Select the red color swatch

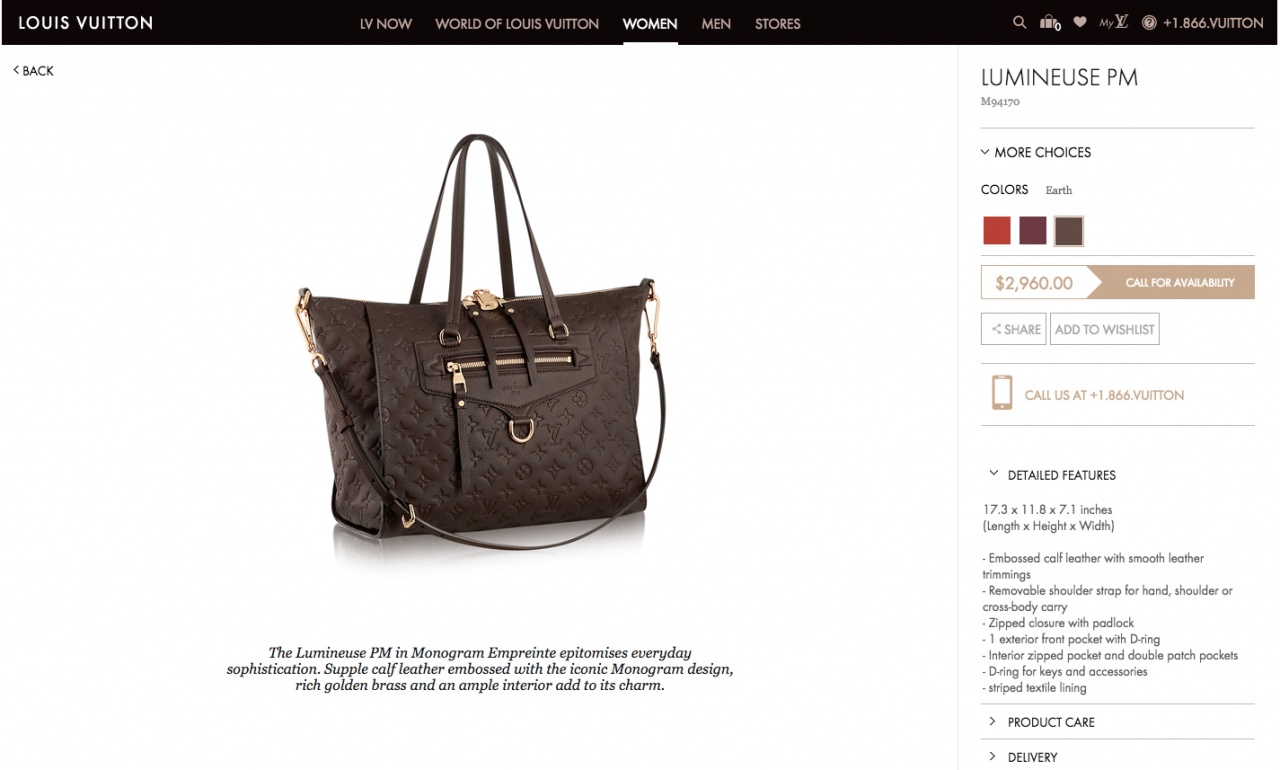[x=997, y=231]
